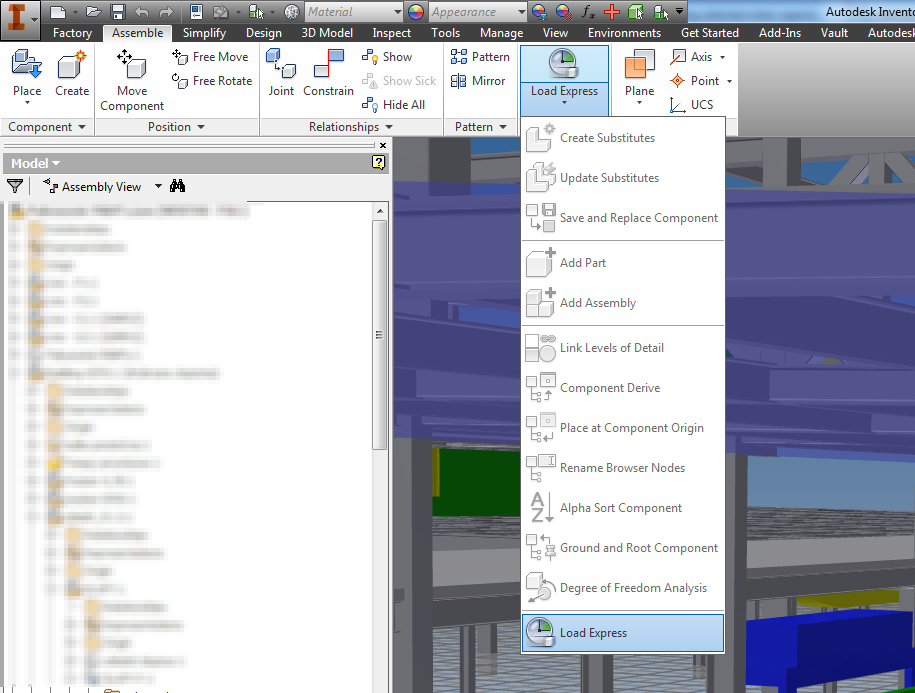Screen dimensions: 915x693
Task: Select the Create component tool
Action: tap(70, 70)
